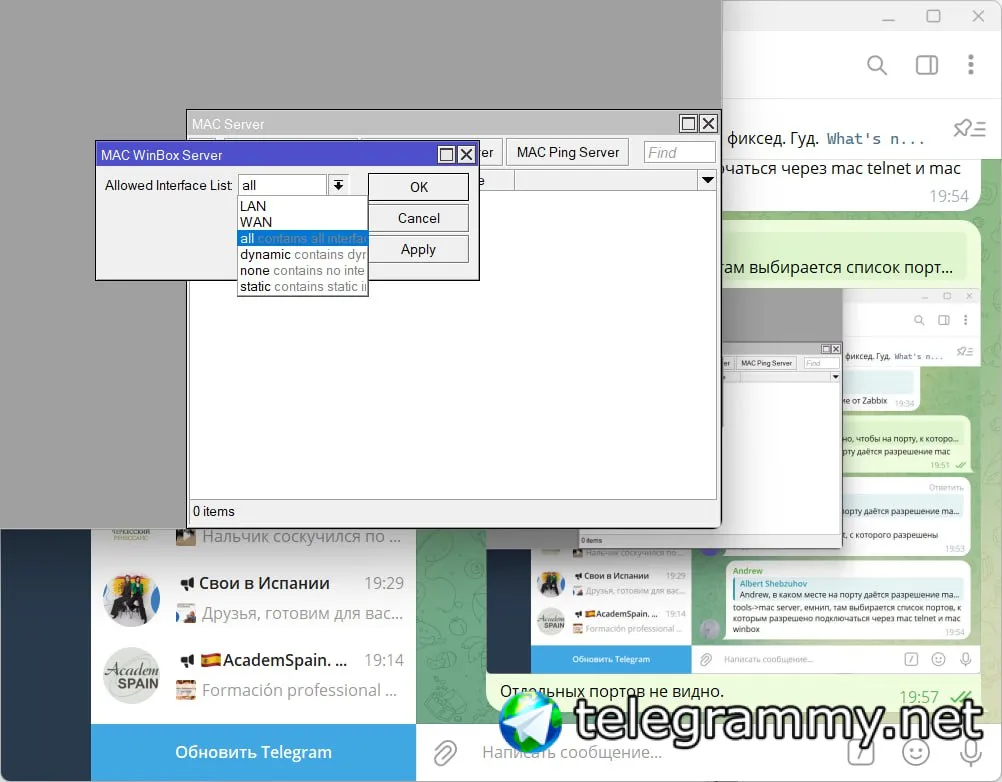Open Telegram three-dot chat menu
Image resolution: width=1002 pixels, height=782 pixels.
971,65
